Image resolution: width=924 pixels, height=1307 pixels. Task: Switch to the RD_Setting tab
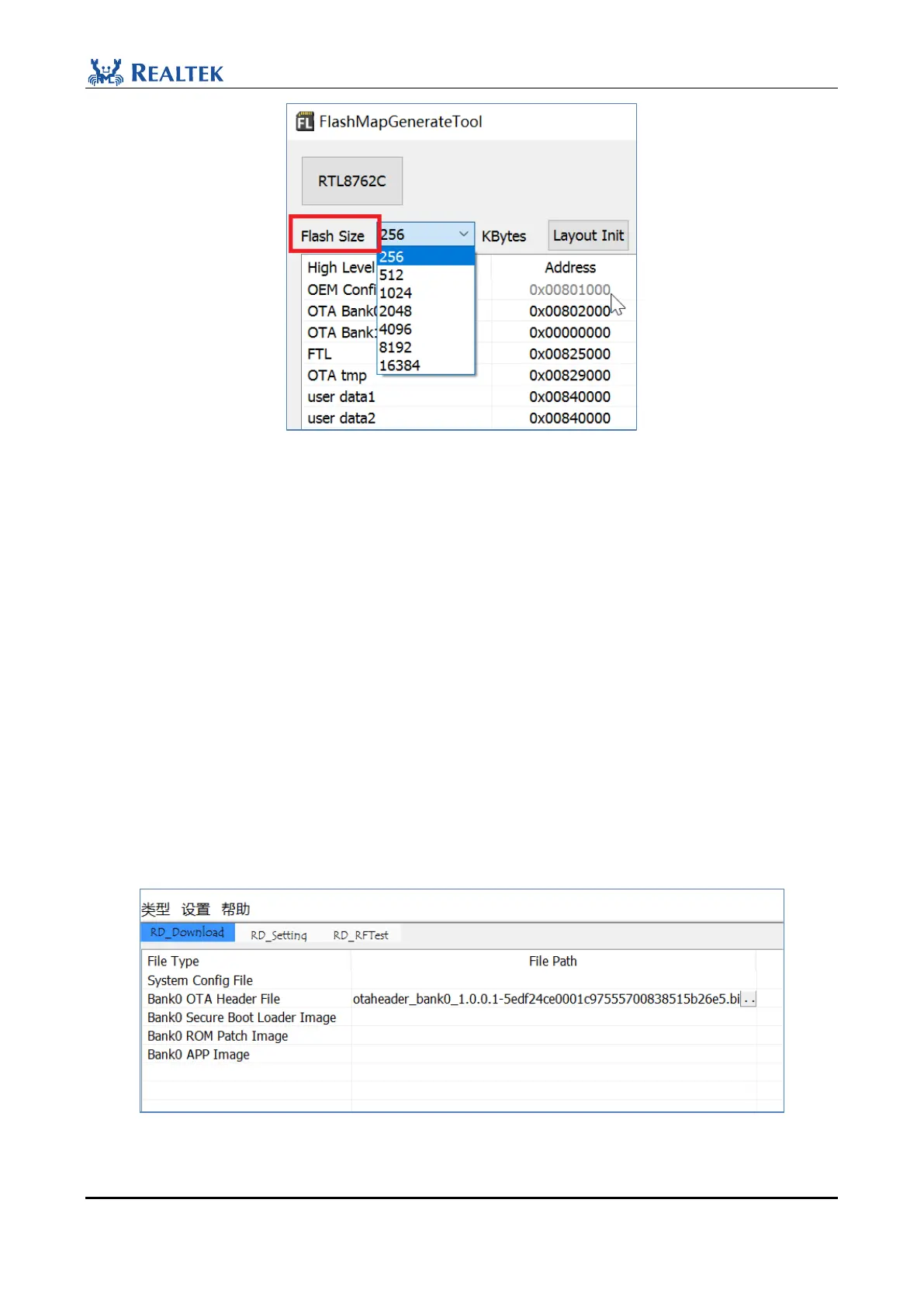coord(279,935)
